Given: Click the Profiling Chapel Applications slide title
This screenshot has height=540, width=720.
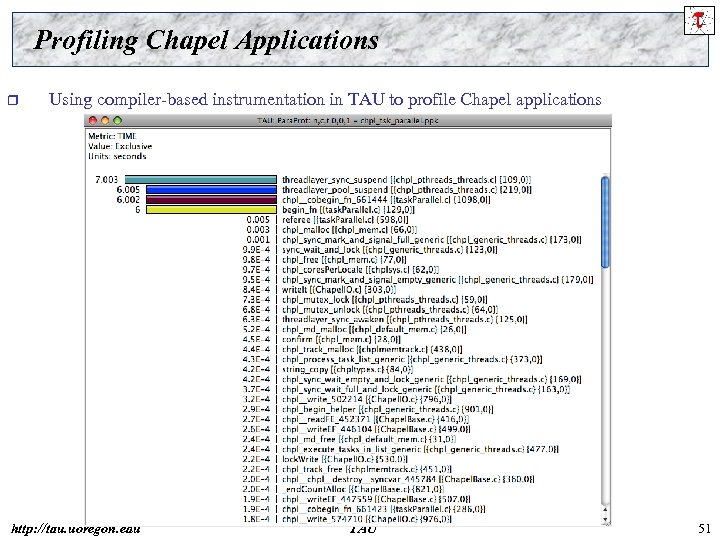Looking at the screenshot, I should click(206, 40).
